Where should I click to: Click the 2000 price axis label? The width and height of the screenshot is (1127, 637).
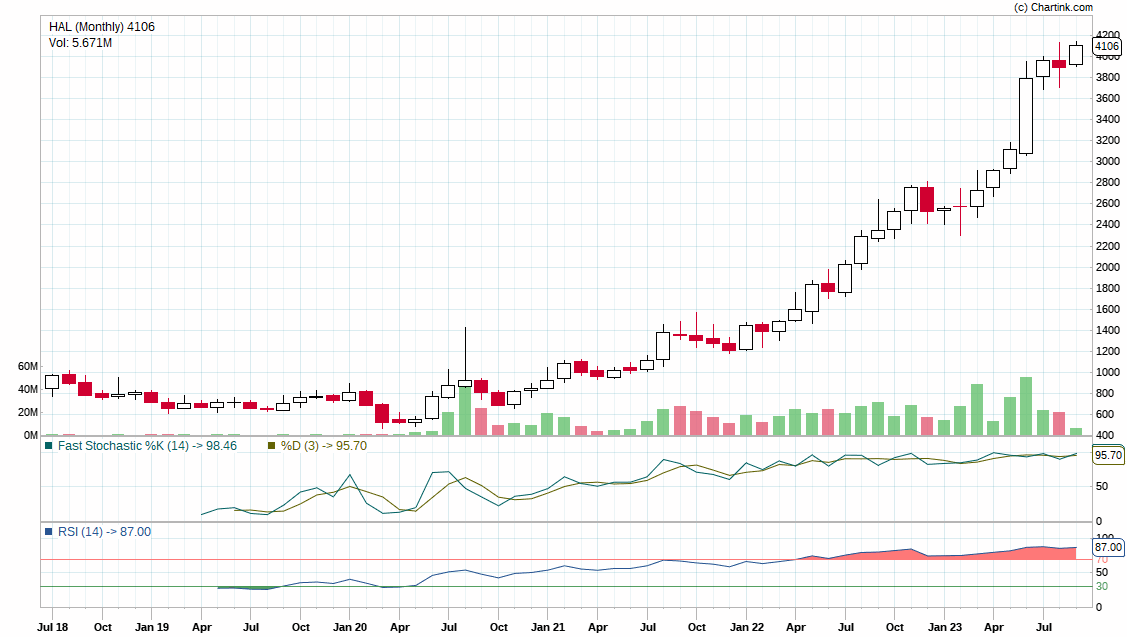[x=1108, y=267]
